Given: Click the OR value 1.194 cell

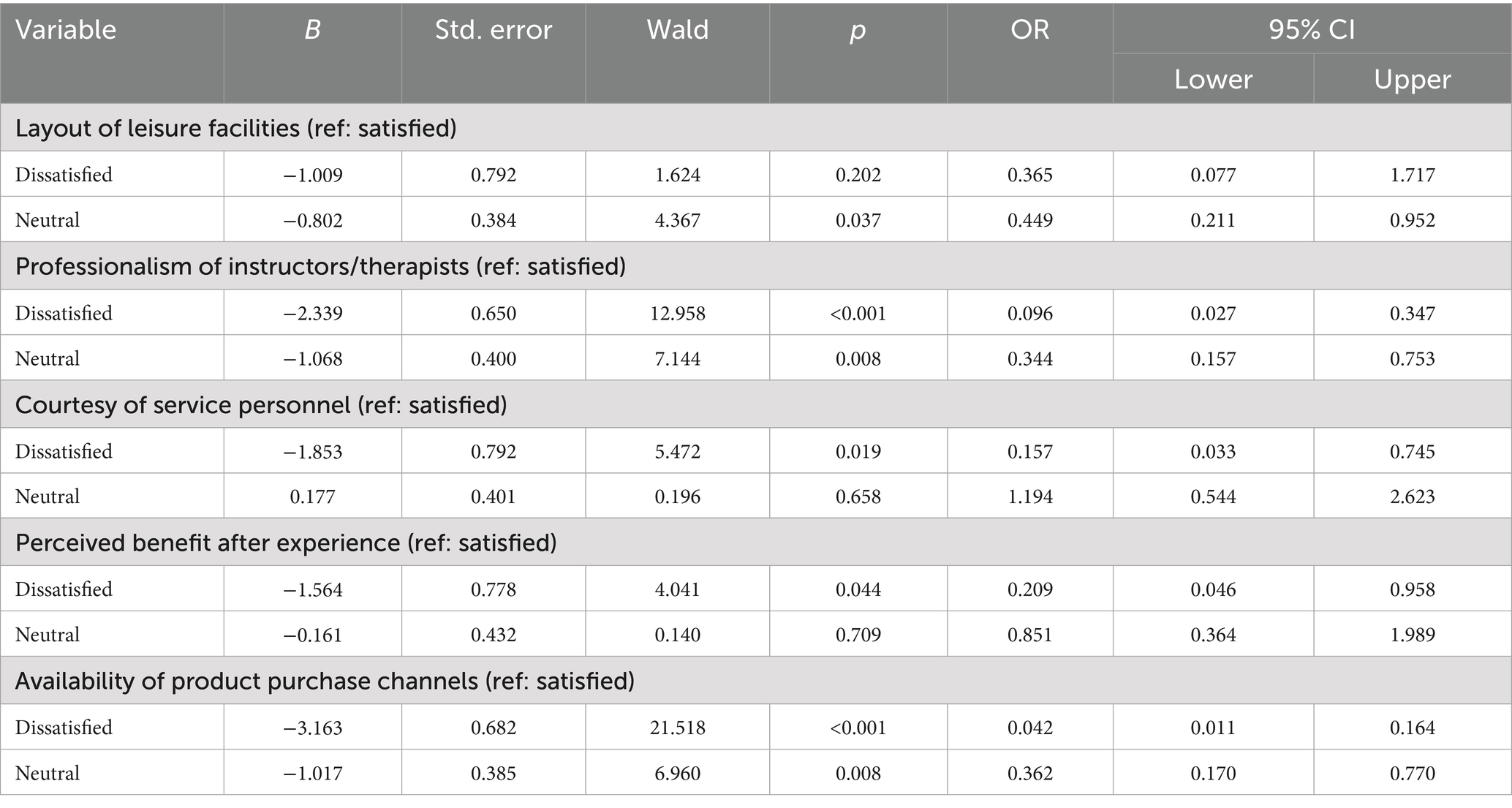Looking at the screenshot, I should (x=1029, y=496).
